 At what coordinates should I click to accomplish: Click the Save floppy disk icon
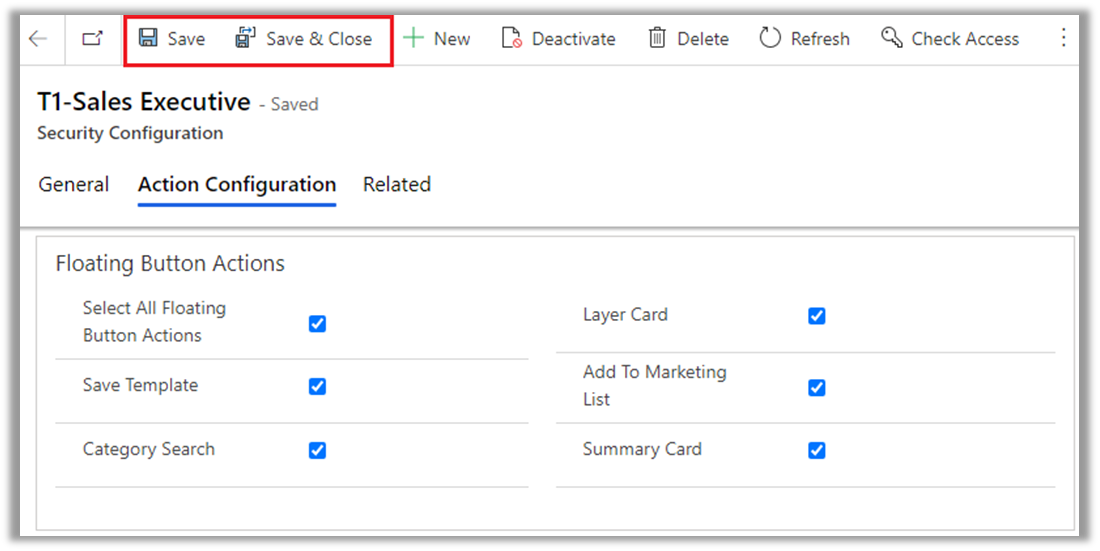(148, 39)
